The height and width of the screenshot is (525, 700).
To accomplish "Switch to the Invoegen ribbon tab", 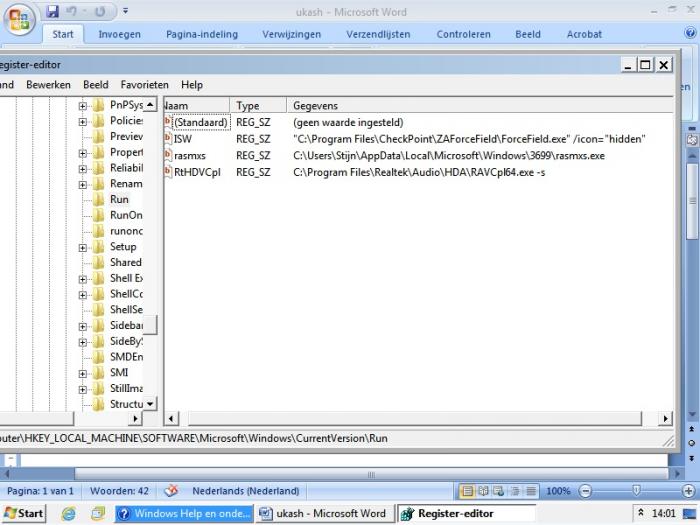I will coord(119,34).
